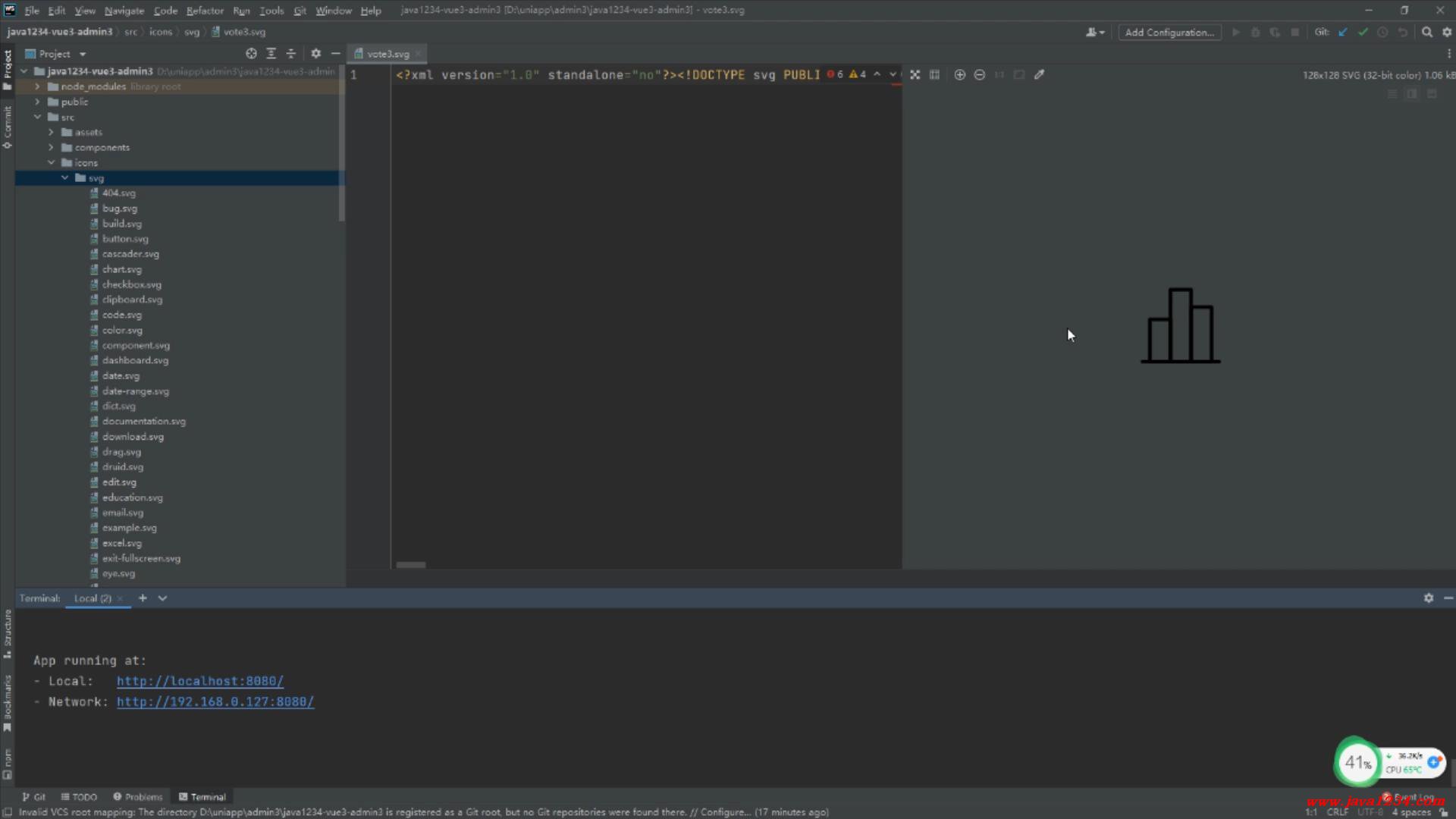This screenshot has height=819, width=1456.
Task: Open the code-with-me user dropdown
Action: [x=1095, y=32]
